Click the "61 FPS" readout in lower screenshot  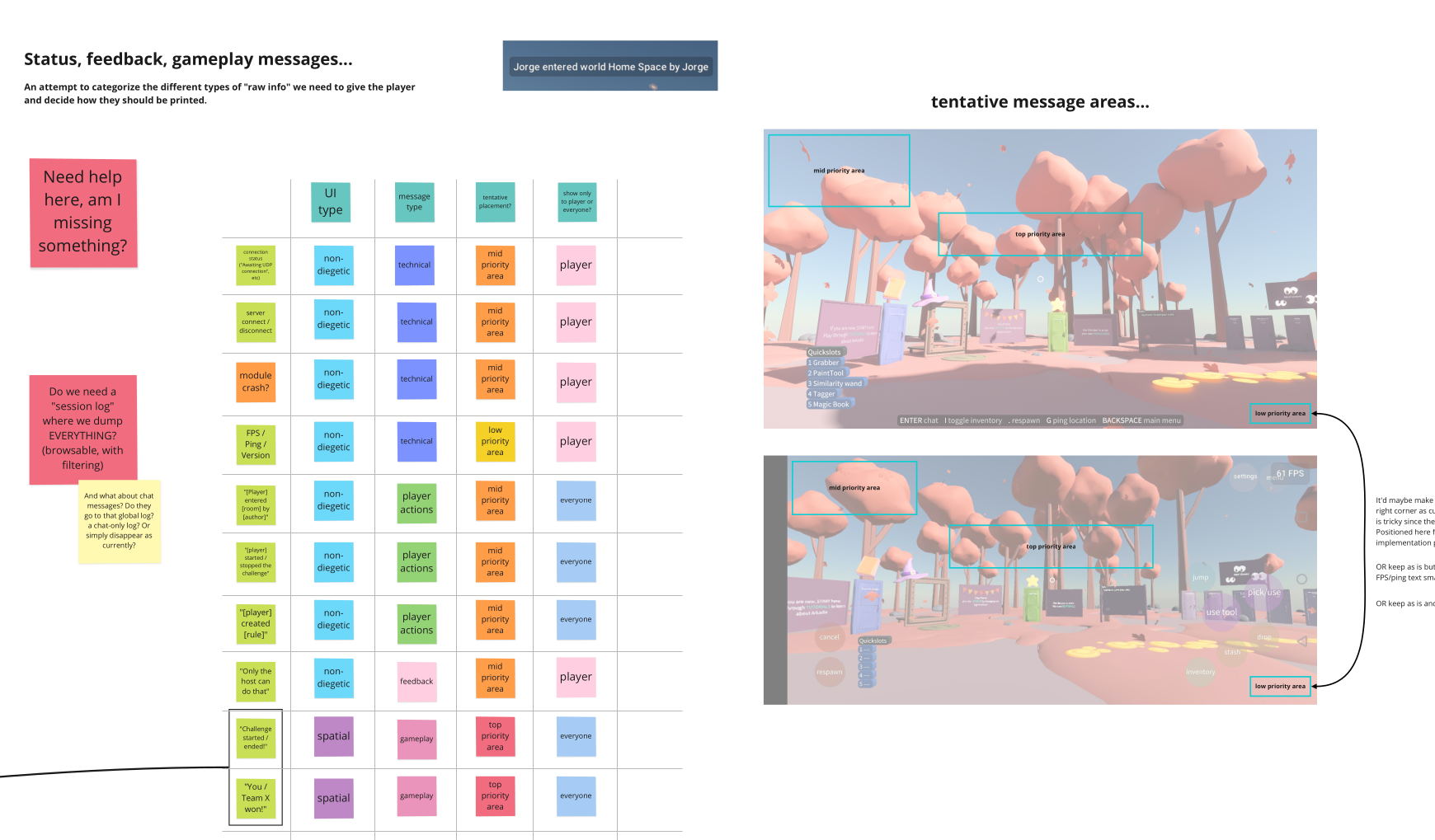pyautogui.click(x=1290, y=473)
